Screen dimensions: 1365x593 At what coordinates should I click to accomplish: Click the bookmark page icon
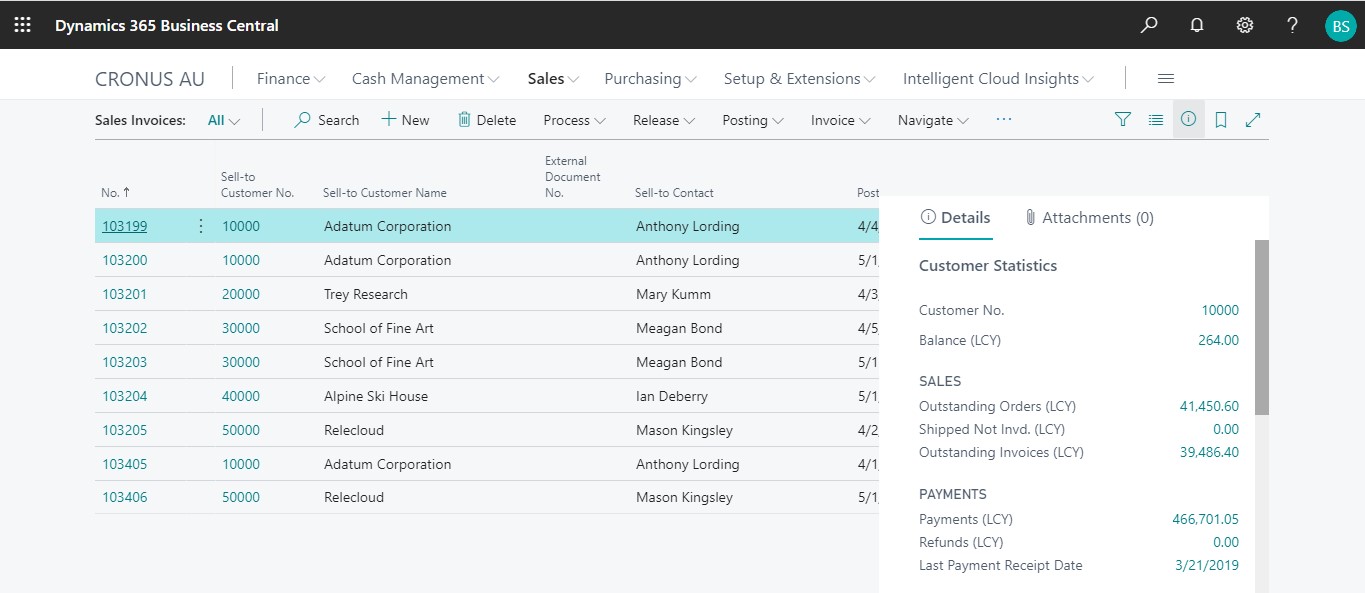pyautogui.click(x=1221, y=120)
